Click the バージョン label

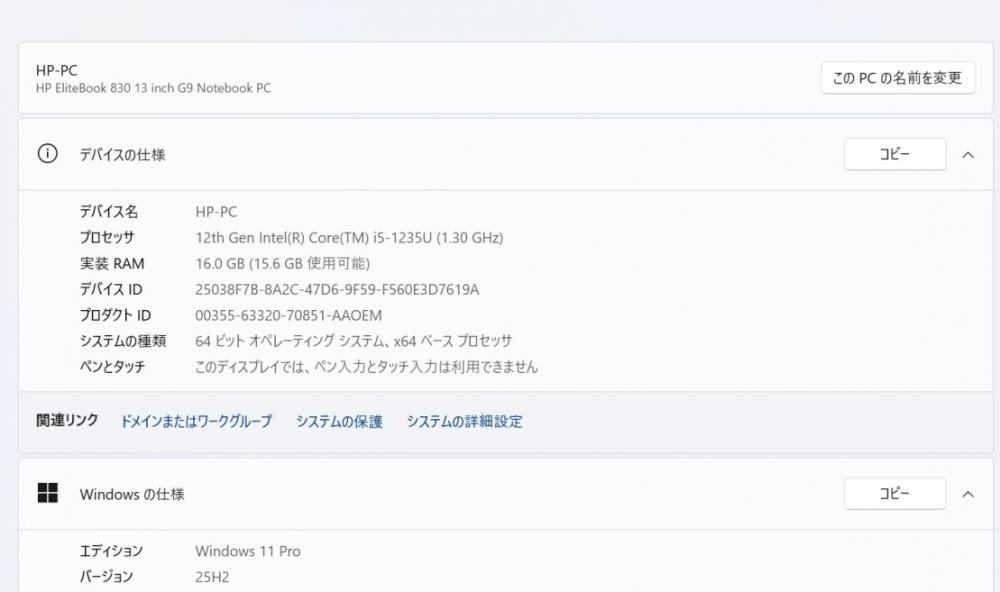107,577
